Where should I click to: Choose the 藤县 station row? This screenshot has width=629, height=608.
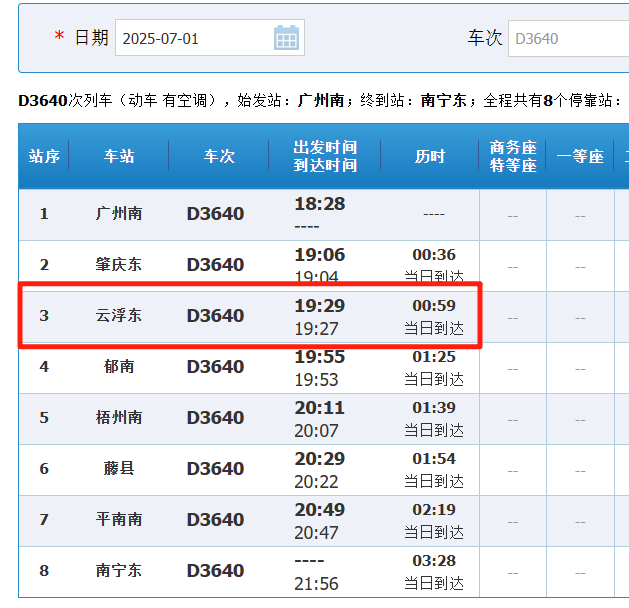[x=119, y=469]
